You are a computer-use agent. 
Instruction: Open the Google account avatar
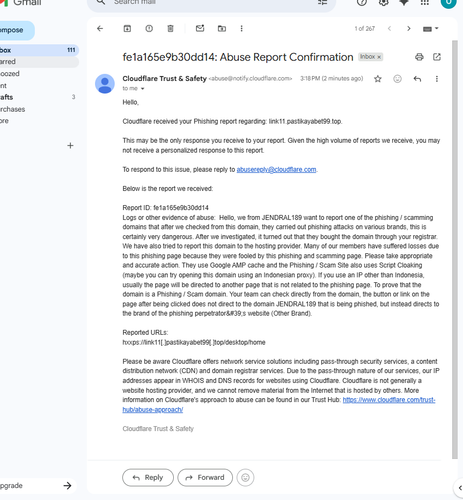pos(448,3)
